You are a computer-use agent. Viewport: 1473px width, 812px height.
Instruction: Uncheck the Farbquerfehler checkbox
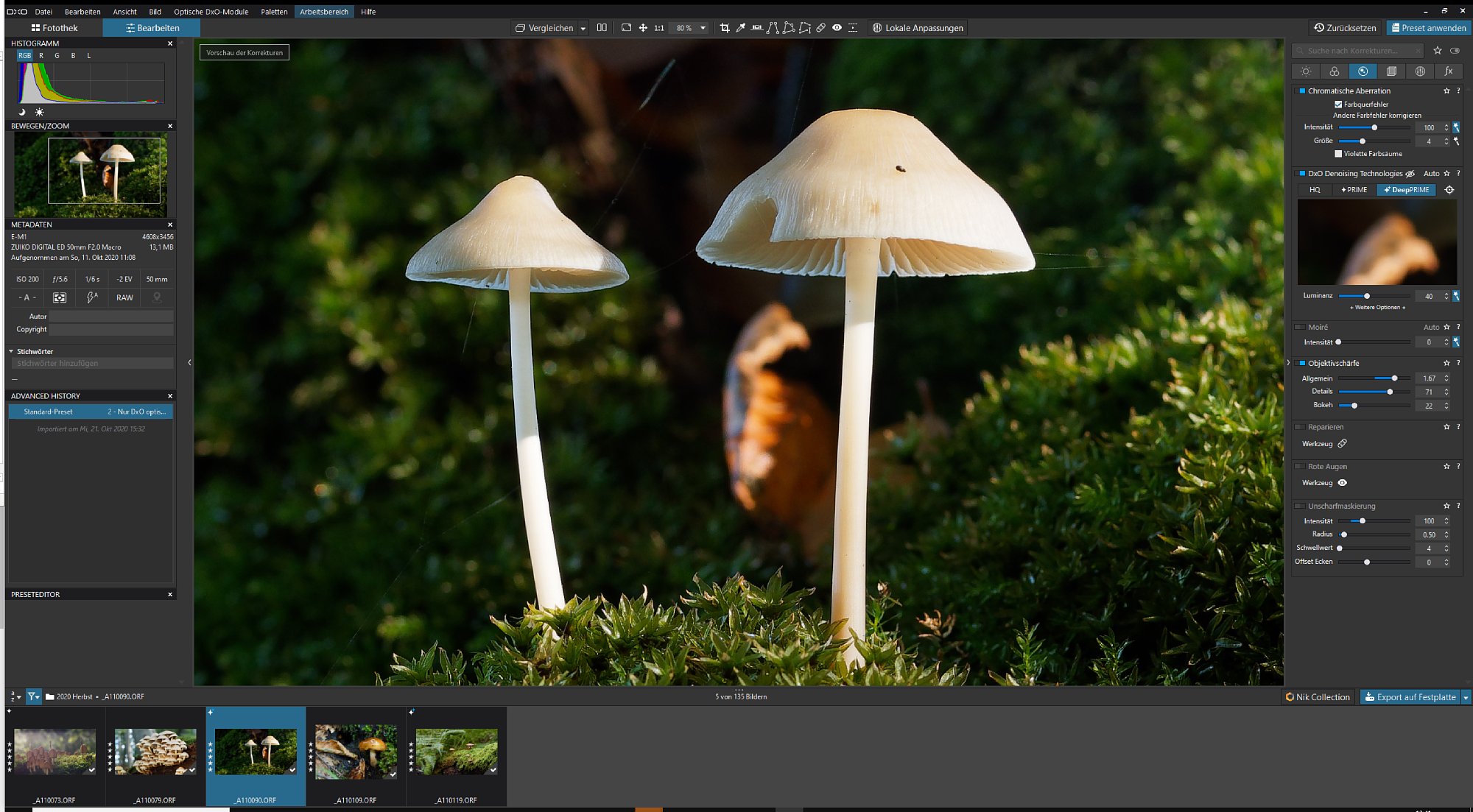(x=1338, y=105)
